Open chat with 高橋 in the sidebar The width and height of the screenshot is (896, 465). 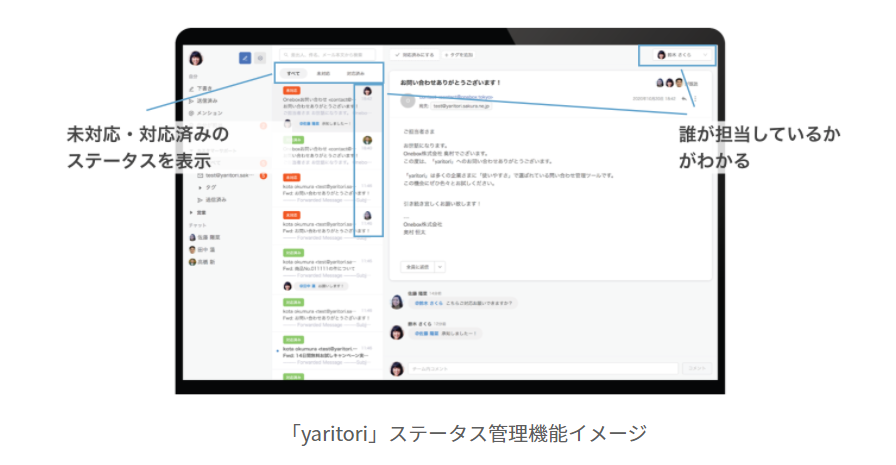pos(202,262)
